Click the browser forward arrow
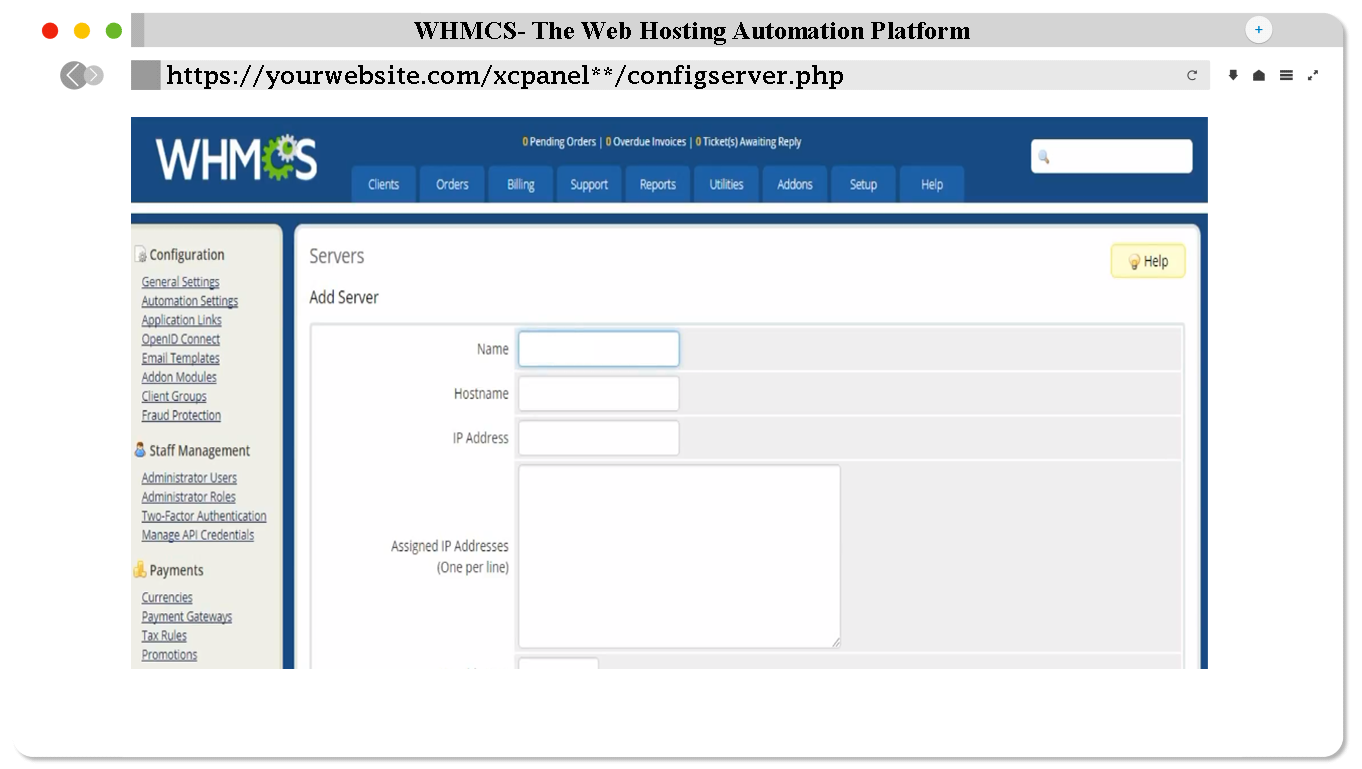Screen dimensions: 1362x769 coord(94,75)
